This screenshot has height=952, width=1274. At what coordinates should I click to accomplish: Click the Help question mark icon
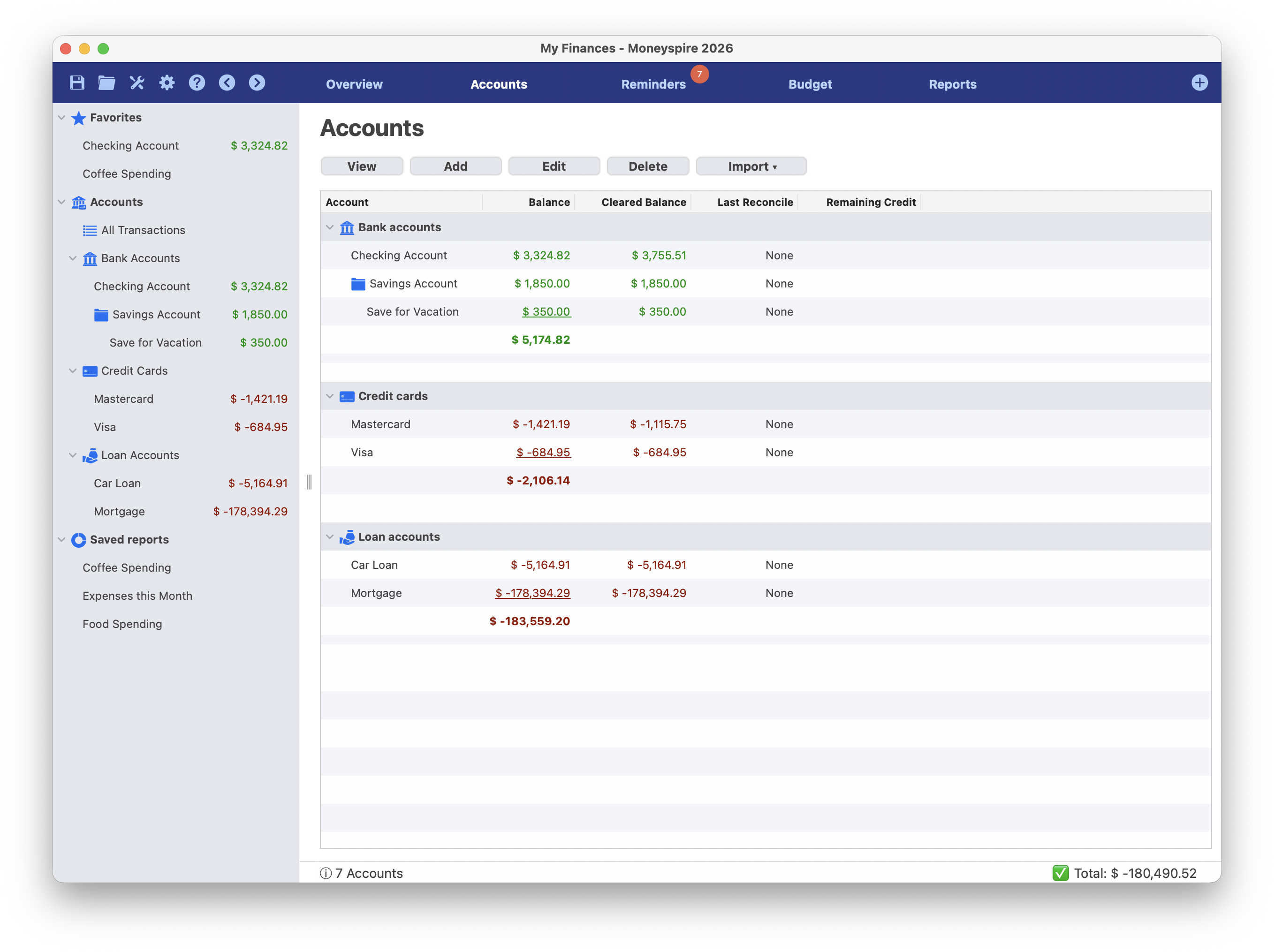[x=197, y=83]
